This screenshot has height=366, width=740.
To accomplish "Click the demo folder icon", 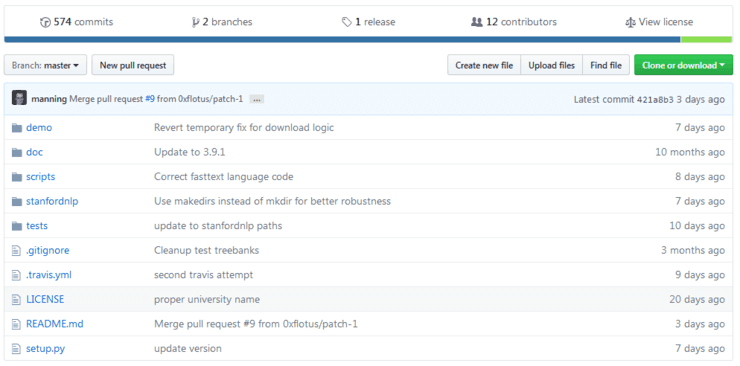I will [x=17, y=128].
